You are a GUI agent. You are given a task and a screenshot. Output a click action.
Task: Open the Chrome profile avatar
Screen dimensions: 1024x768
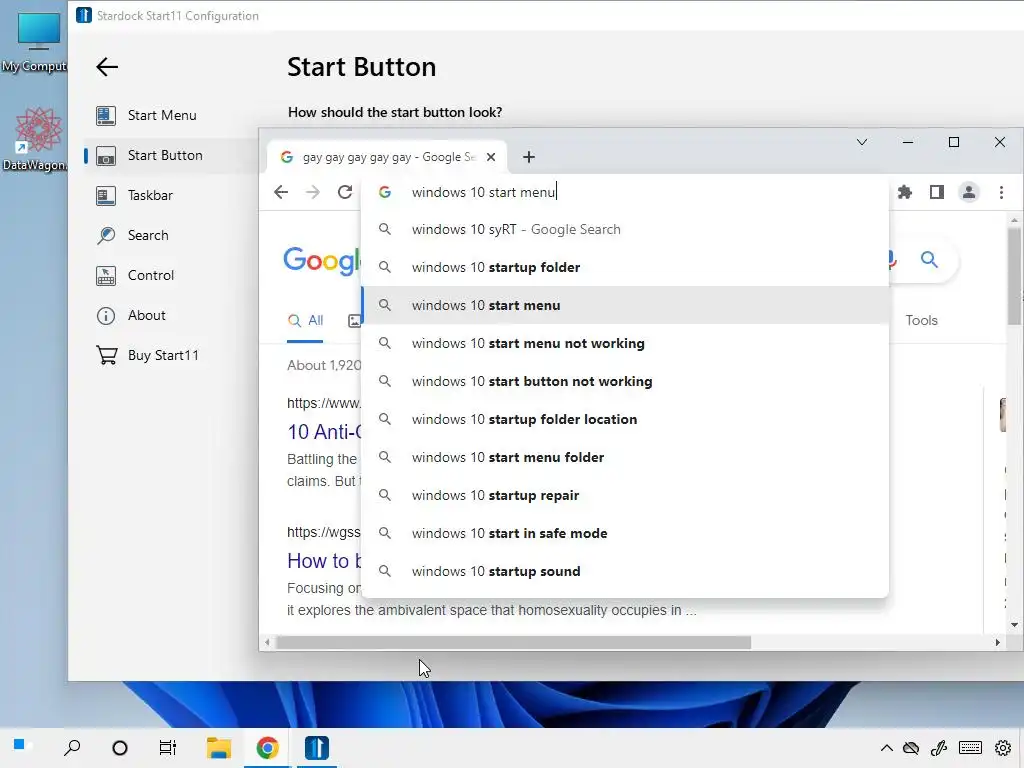[968, 192]
